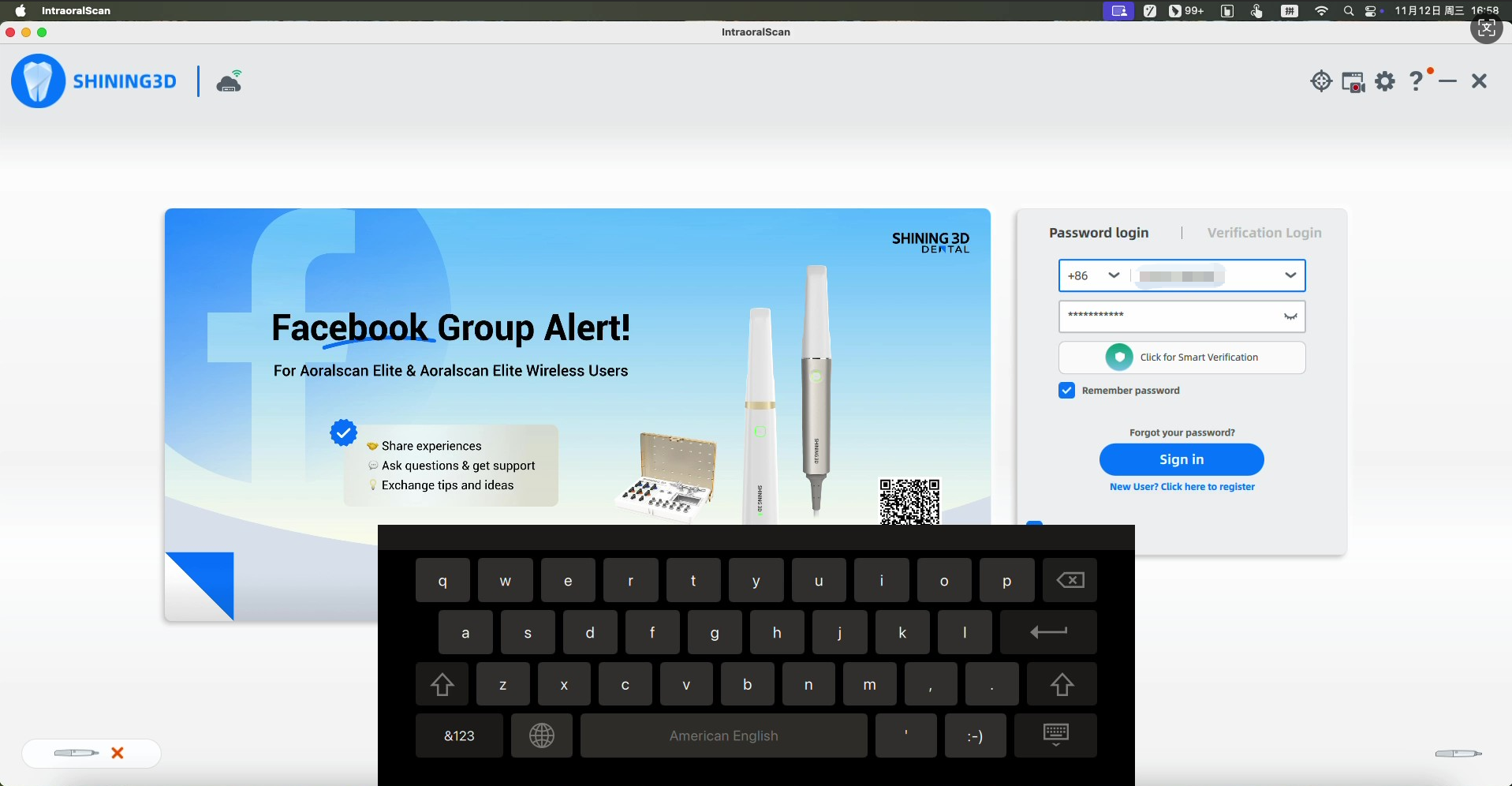The height and width of the screenshot is (786, 1512).
Task: Tap the backspace key on the keyboard
Action: coord(1070,581)
